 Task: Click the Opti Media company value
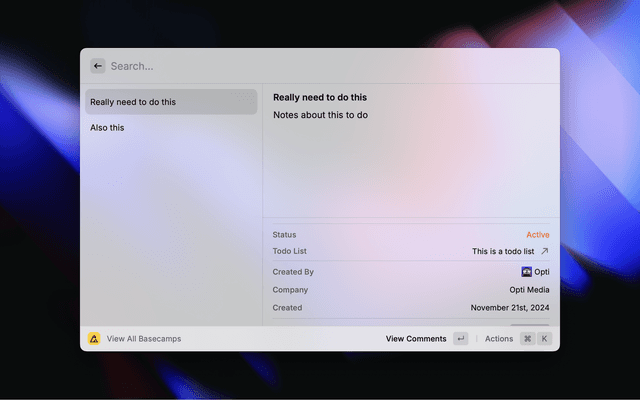point(529,290)
